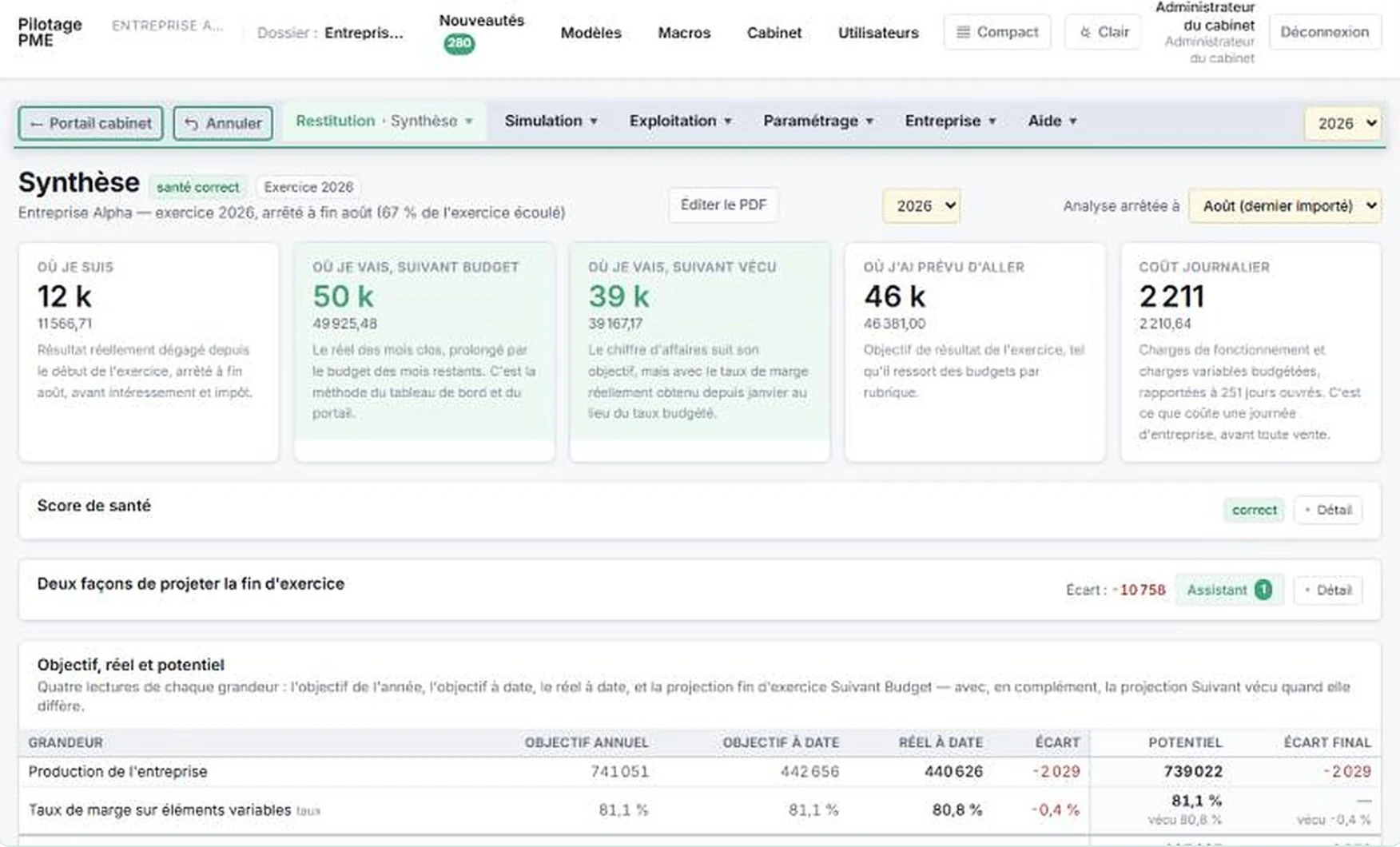Open the Modèles menu item
This screenshot has width=1400, height=847.
pos(591,33)
